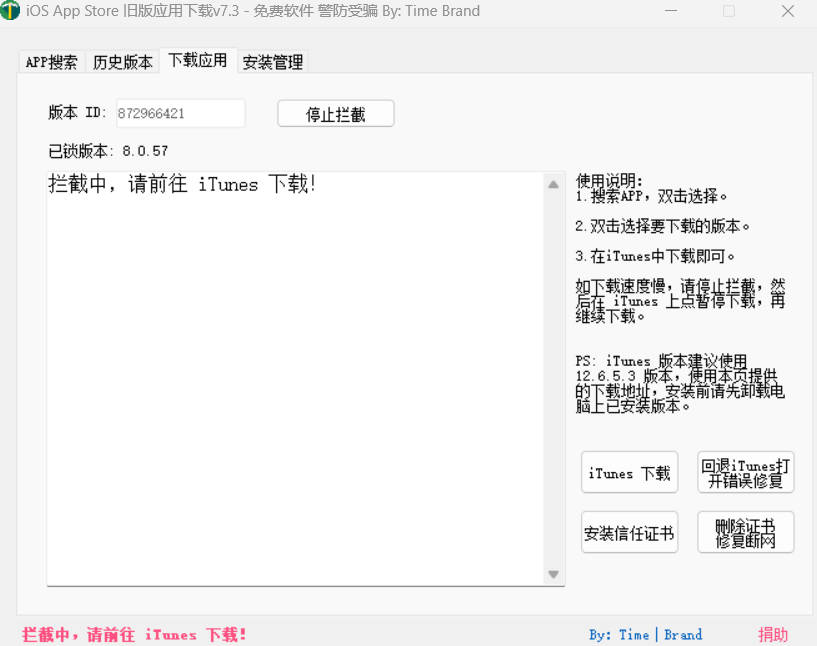Click the iTunes 下载 button
The width and height of the screenshot is (817, 646).
pos(629,473)
